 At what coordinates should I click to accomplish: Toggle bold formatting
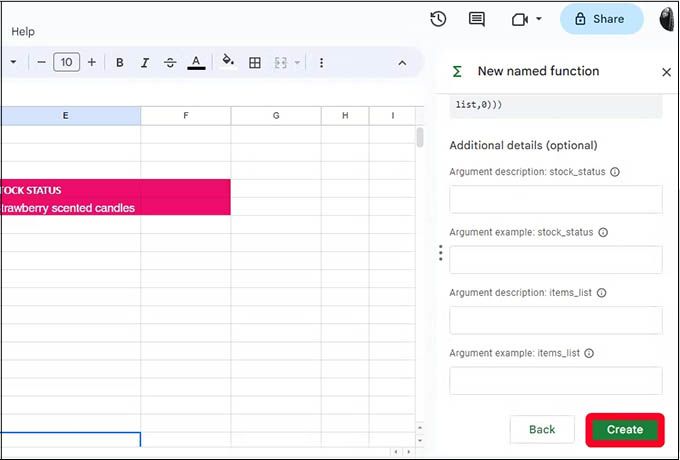pos(120,63)
